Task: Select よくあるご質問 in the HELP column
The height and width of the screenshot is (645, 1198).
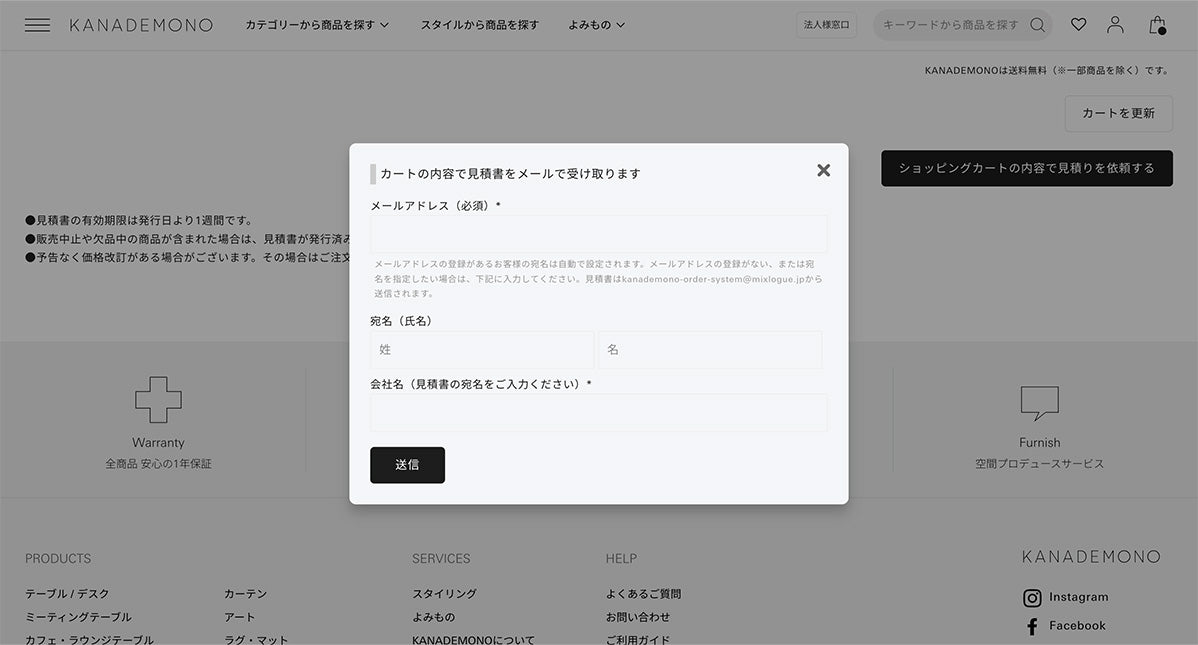Action: (x=644, y=593)
